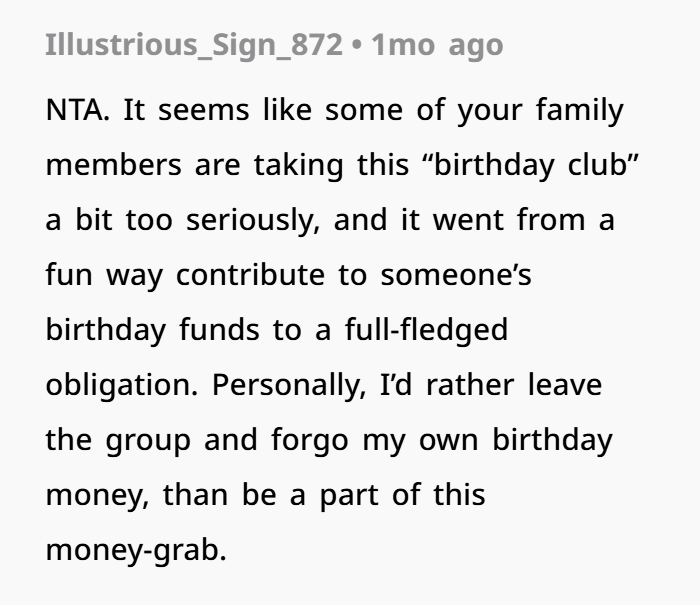Click the "NTA." verdict at comment start
This screenshot has height=605, width=700.
(79, 111)
